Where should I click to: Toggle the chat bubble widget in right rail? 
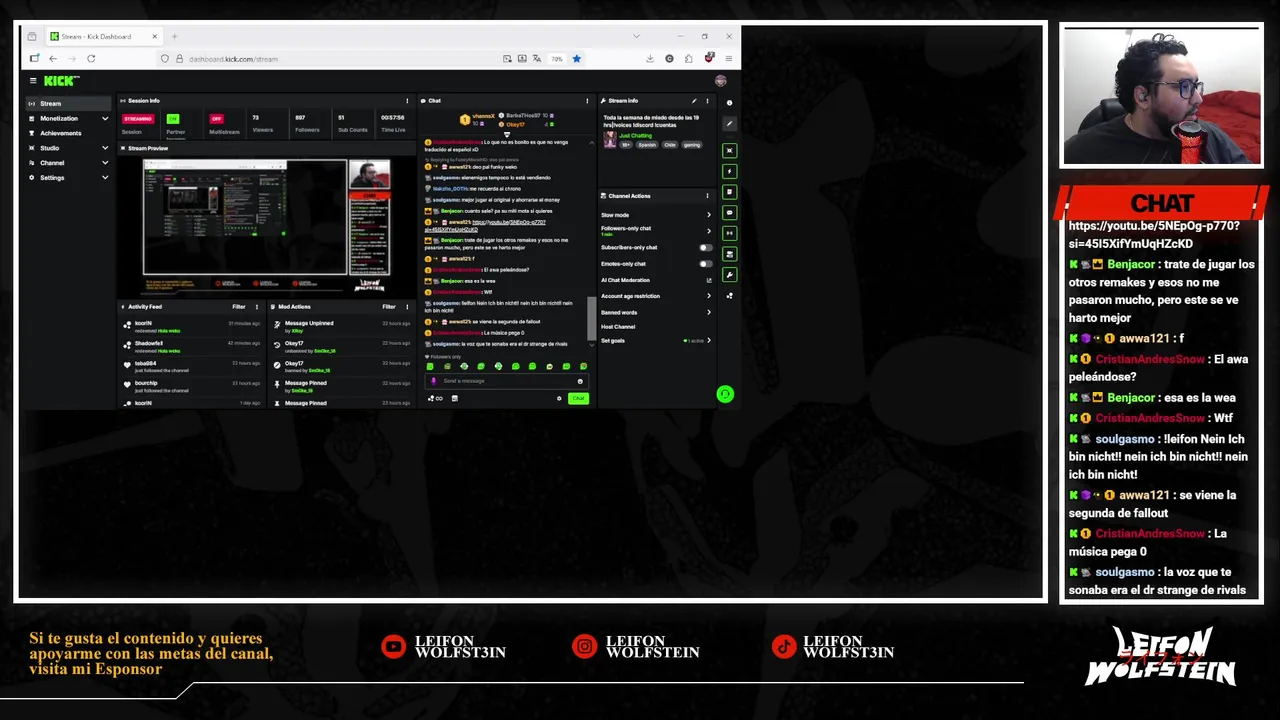pos(729,212)
